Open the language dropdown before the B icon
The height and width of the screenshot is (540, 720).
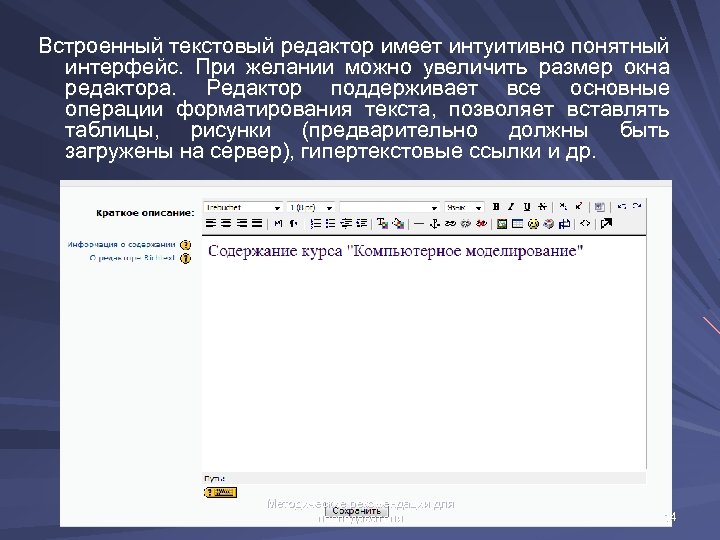coord(464,208)
